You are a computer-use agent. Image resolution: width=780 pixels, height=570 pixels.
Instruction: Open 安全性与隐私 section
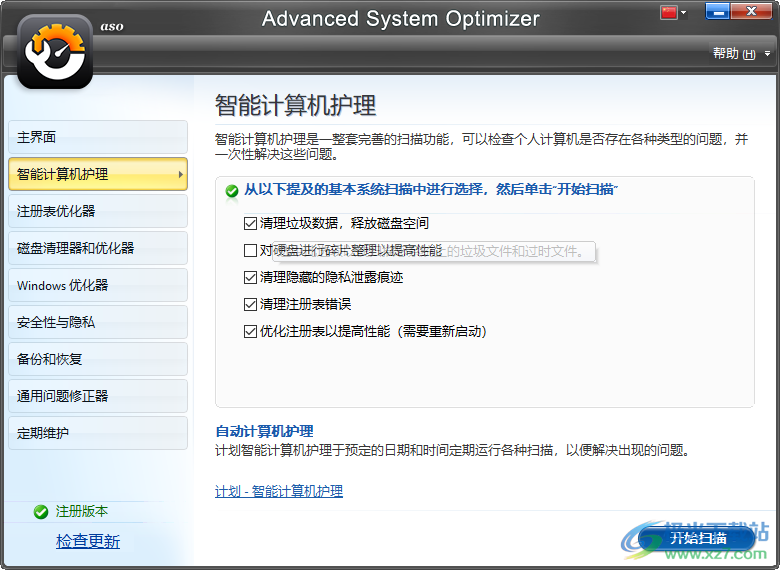(98, 322)
